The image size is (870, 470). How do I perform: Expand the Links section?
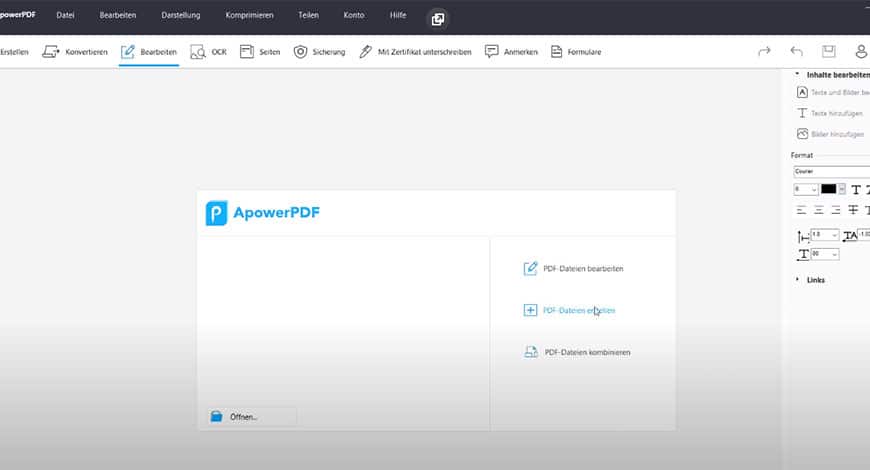[797, 279]
